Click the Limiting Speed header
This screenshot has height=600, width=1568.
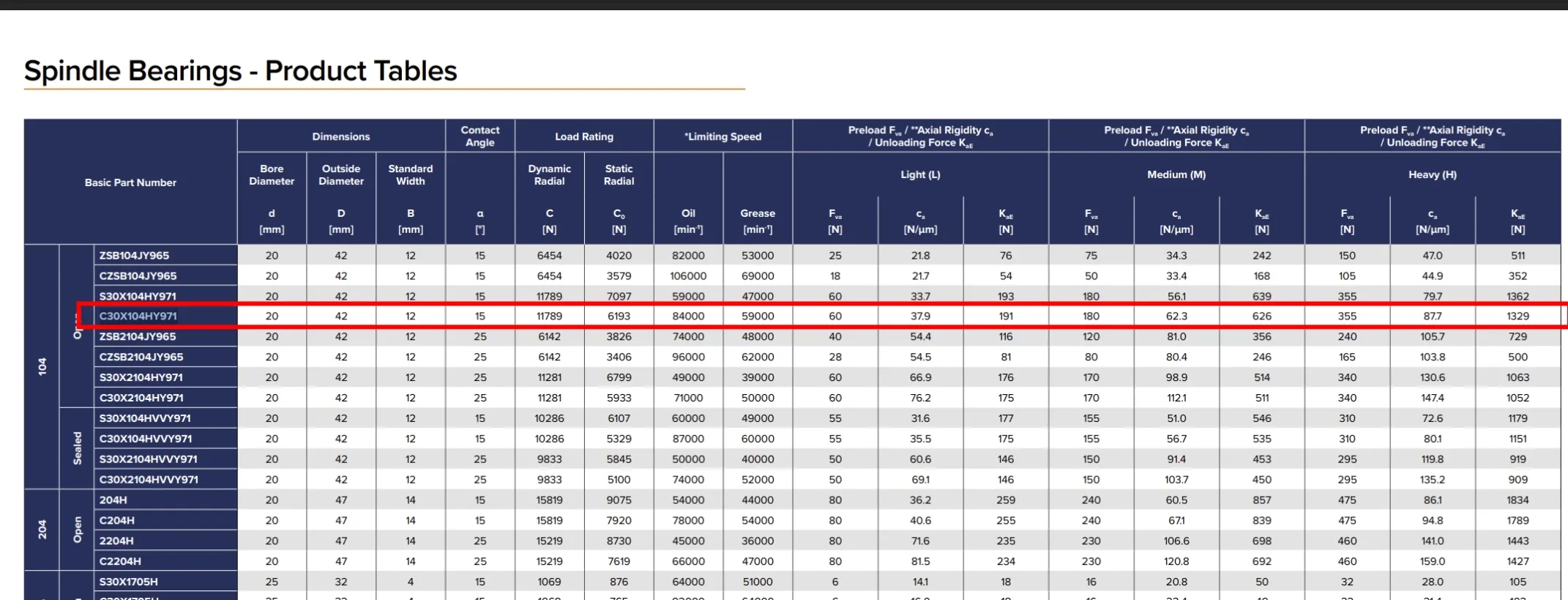pyautogui.click(x=723, y=136)
